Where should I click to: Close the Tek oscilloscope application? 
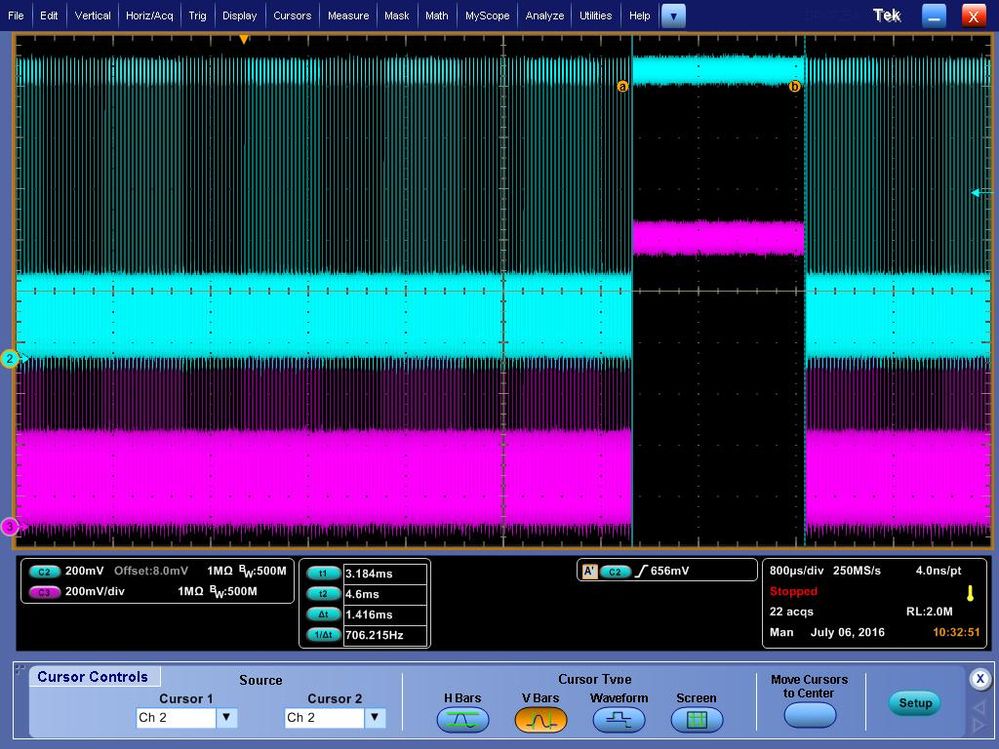pos(973,16)
